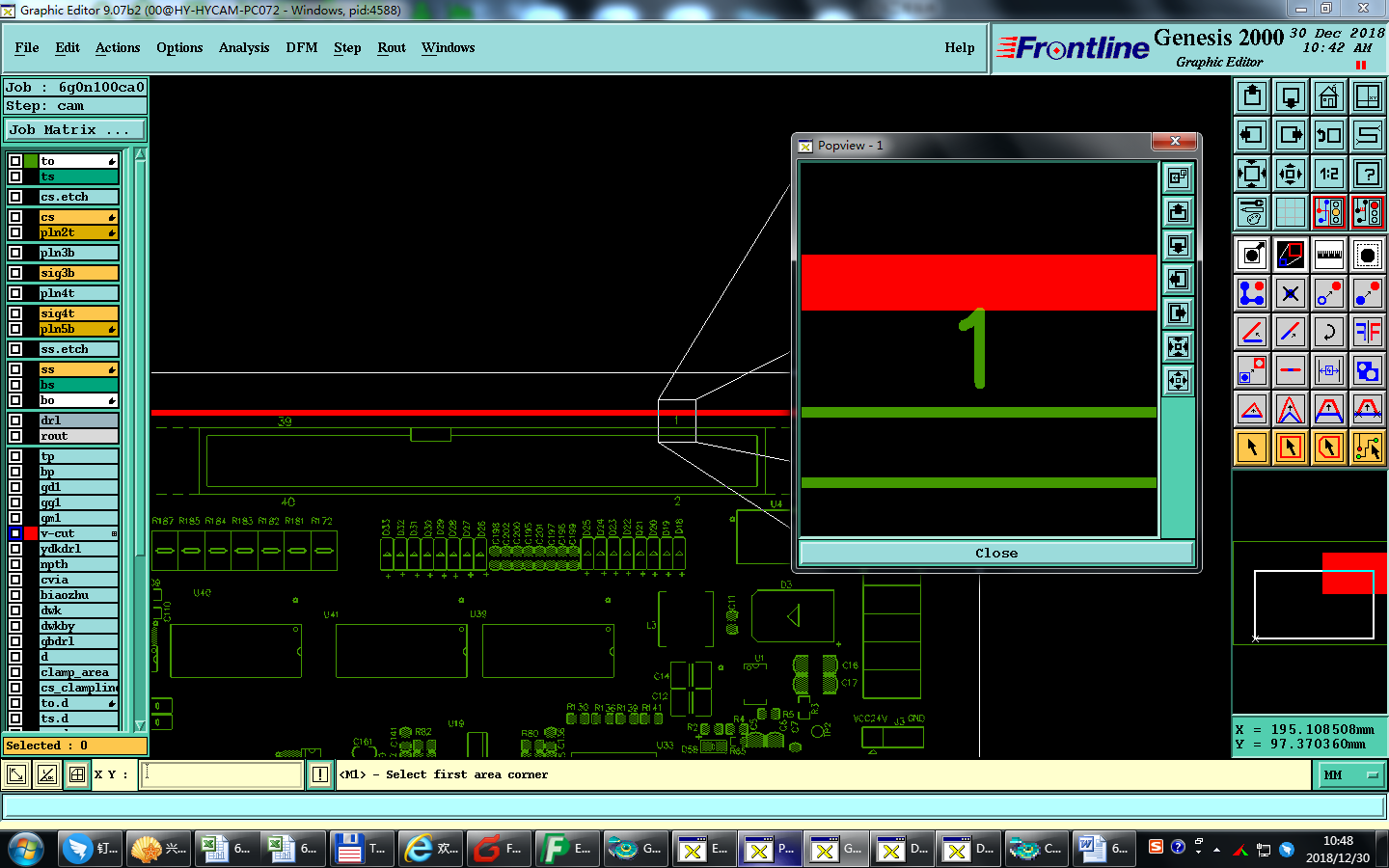The image size is (1389, 868).
Task: Click the pan left view icon
Action: click(x=1252, y=135)
